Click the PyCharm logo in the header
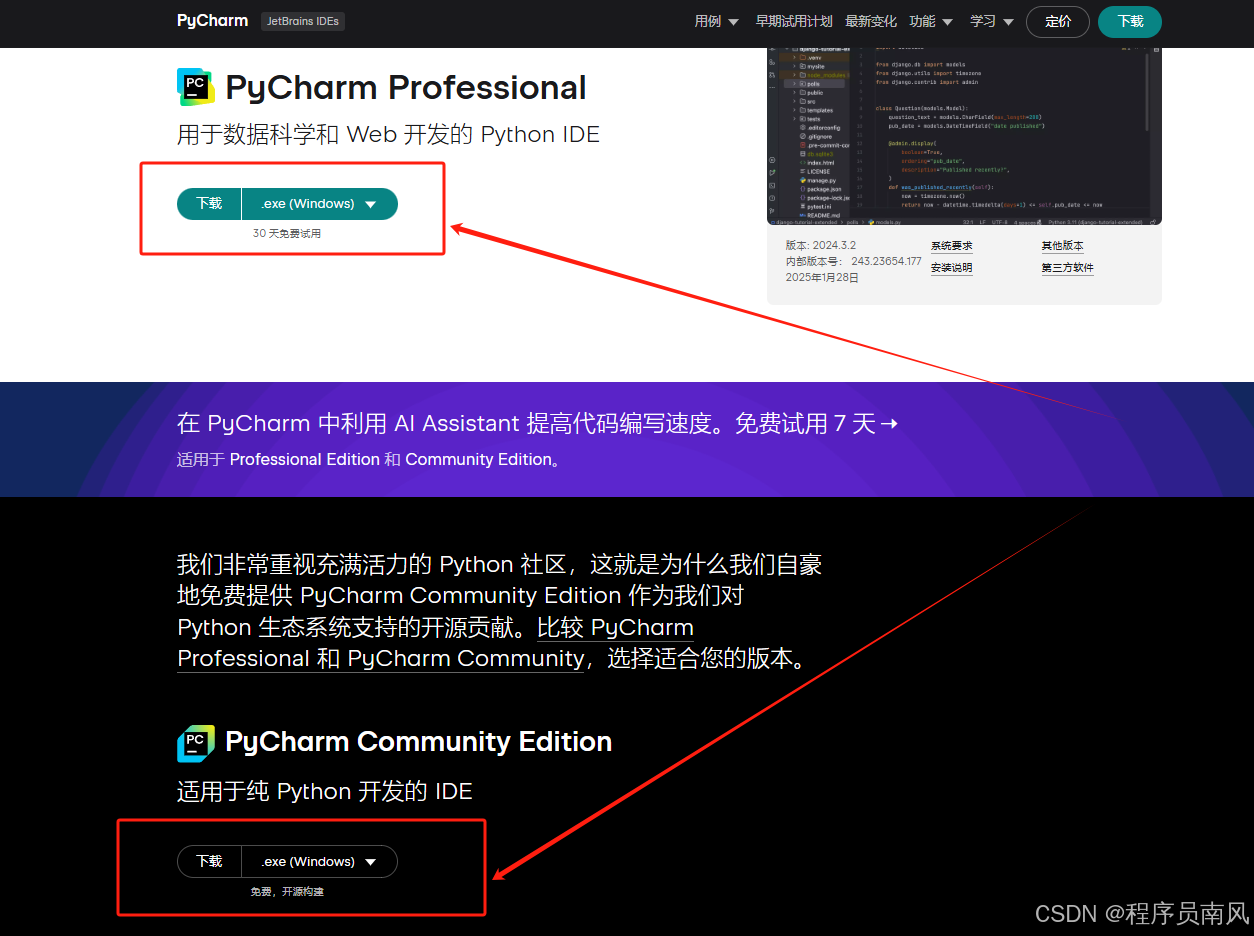Image resolution: width=1254 pixels, height=936 pixels. click(212, 21)
